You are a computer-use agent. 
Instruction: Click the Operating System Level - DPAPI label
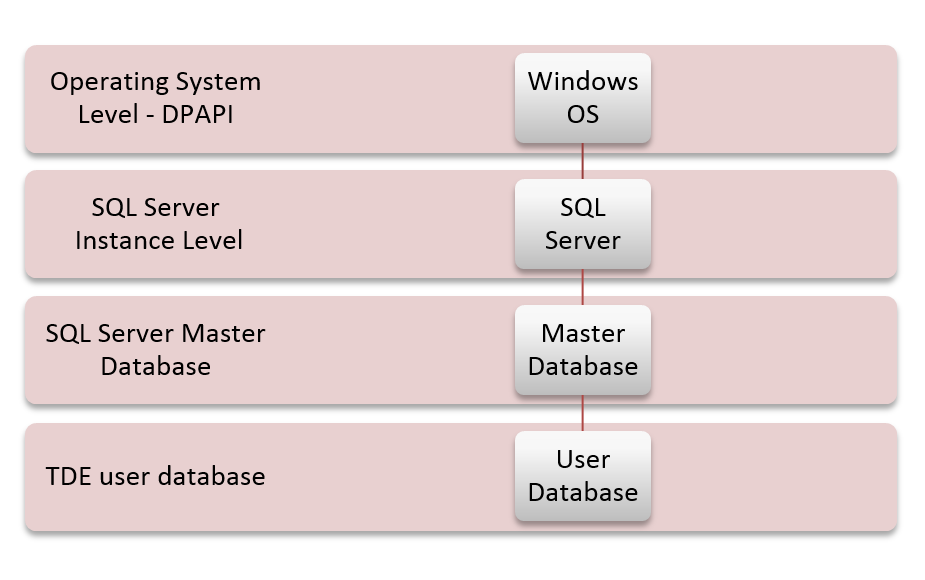click(155, 98)
